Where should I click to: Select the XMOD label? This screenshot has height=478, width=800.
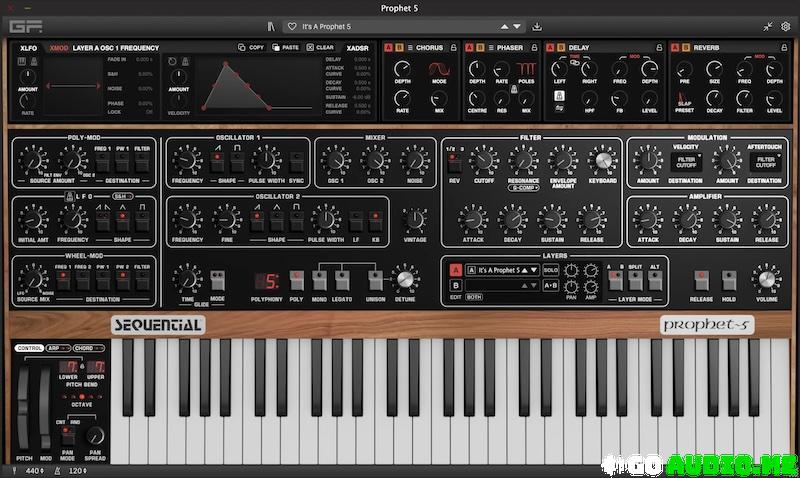(x=59, y=48)
